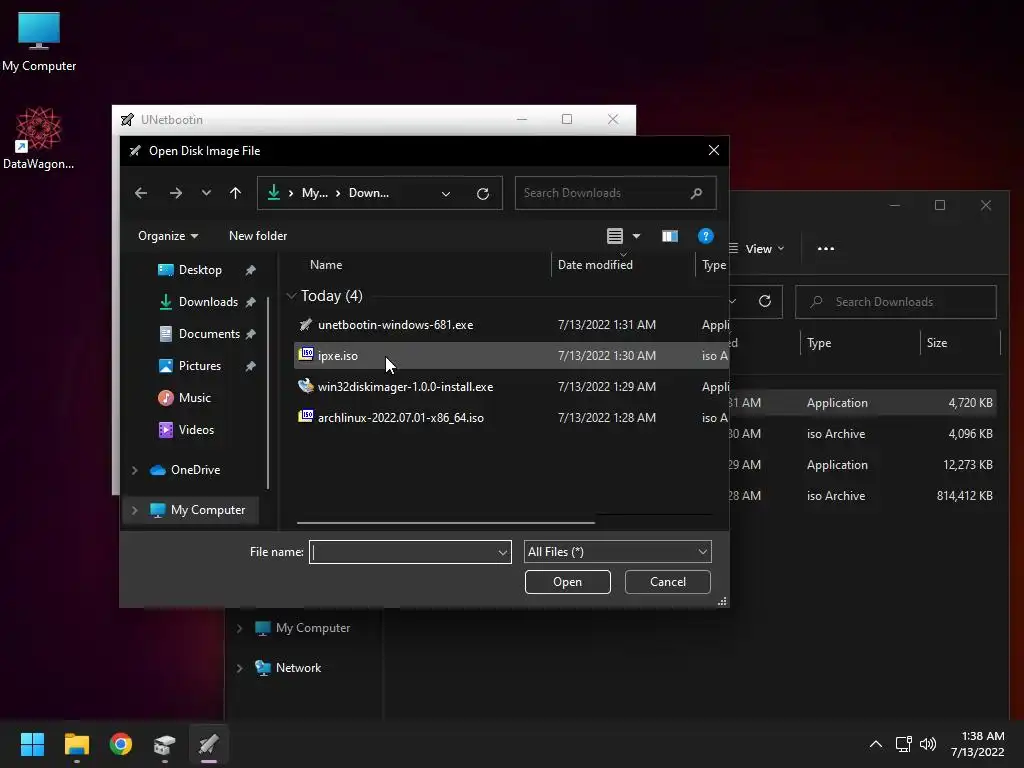Open Videos in the dialog's navigation pane

(196, 430)
